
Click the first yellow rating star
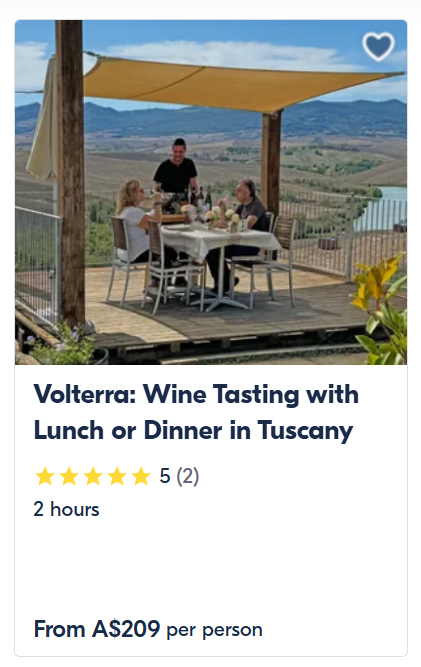click(x=44, y=476)
